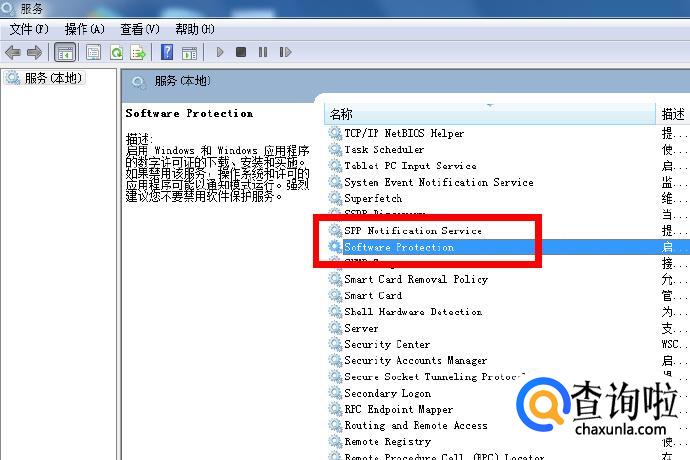Select the Remote Registry service
This screenshot has height=460, width=690.
click(387, 442)
